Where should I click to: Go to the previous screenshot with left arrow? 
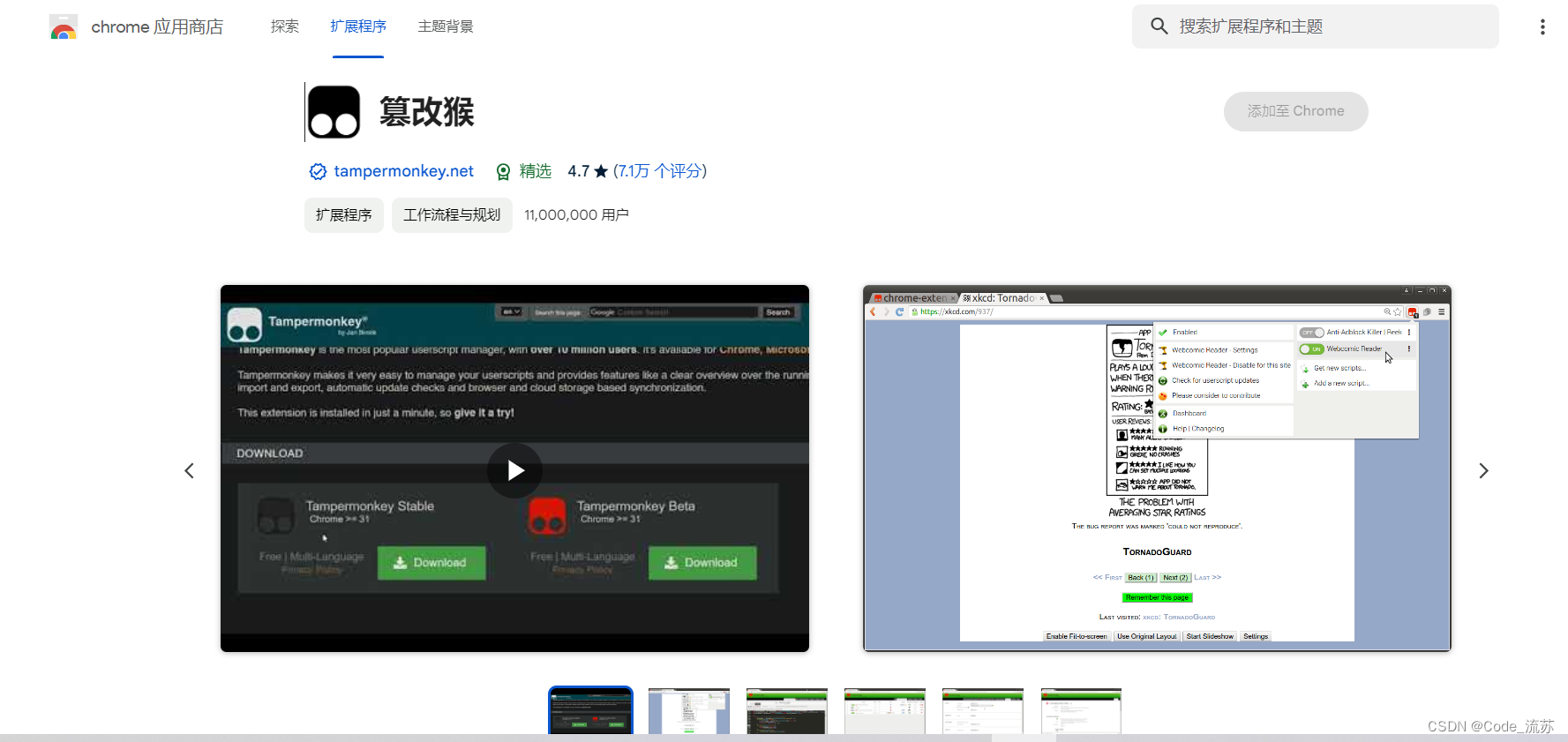pos(189,470)
